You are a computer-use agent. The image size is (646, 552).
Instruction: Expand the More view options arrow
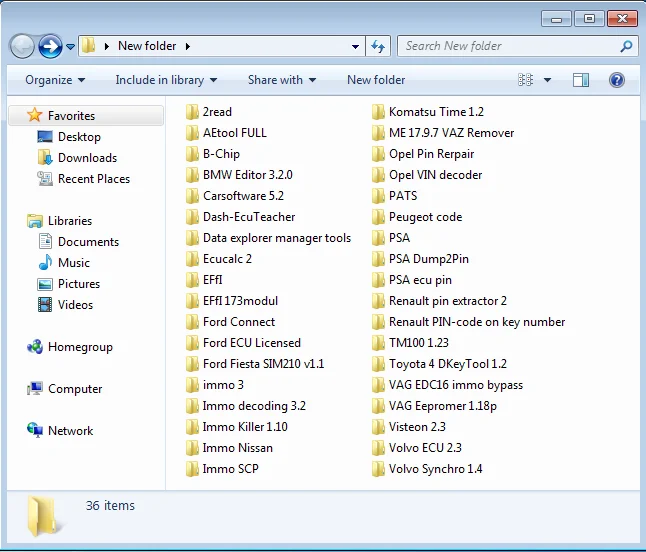[x=548, y=80]
